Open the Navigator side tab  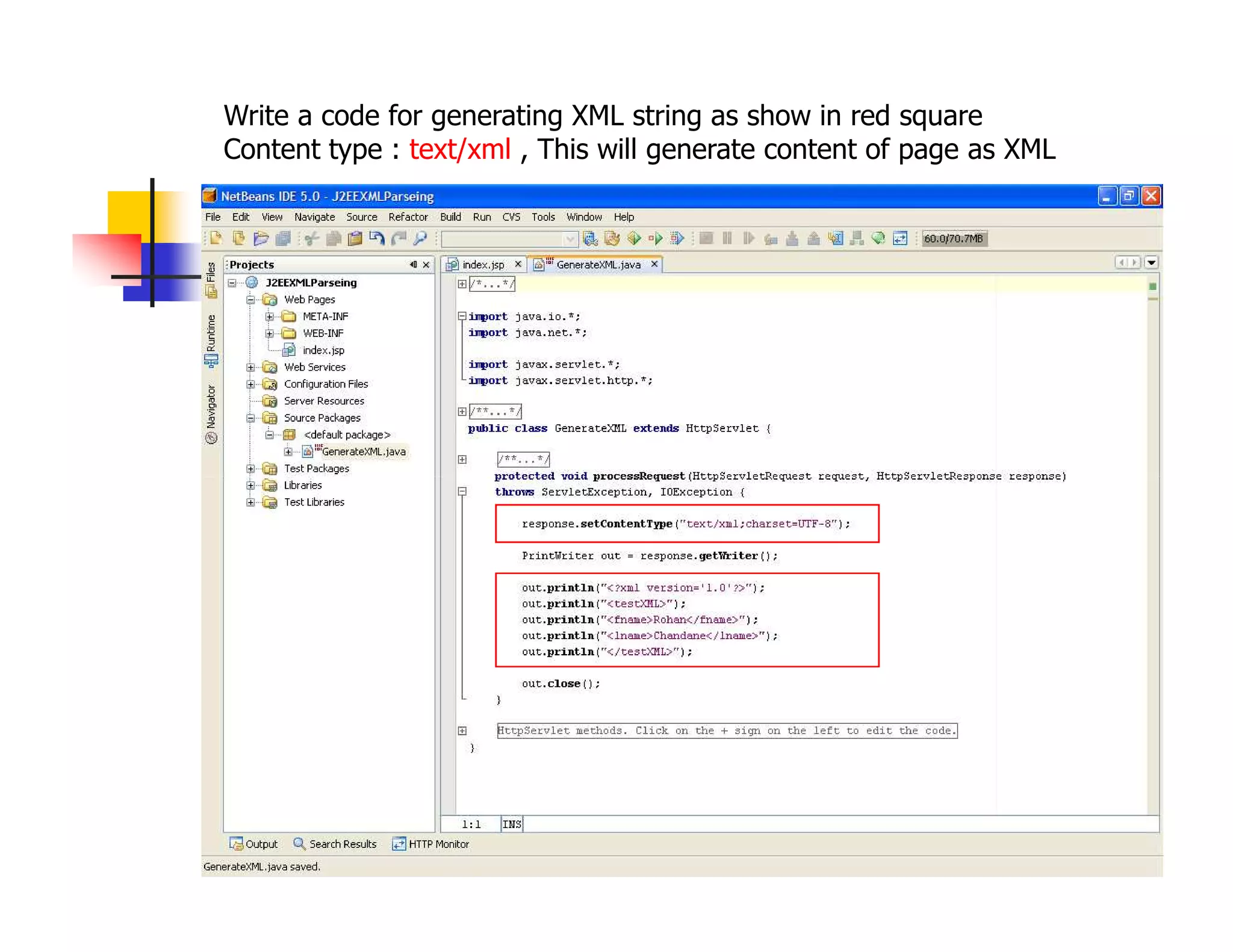click(x=211, y=414)
